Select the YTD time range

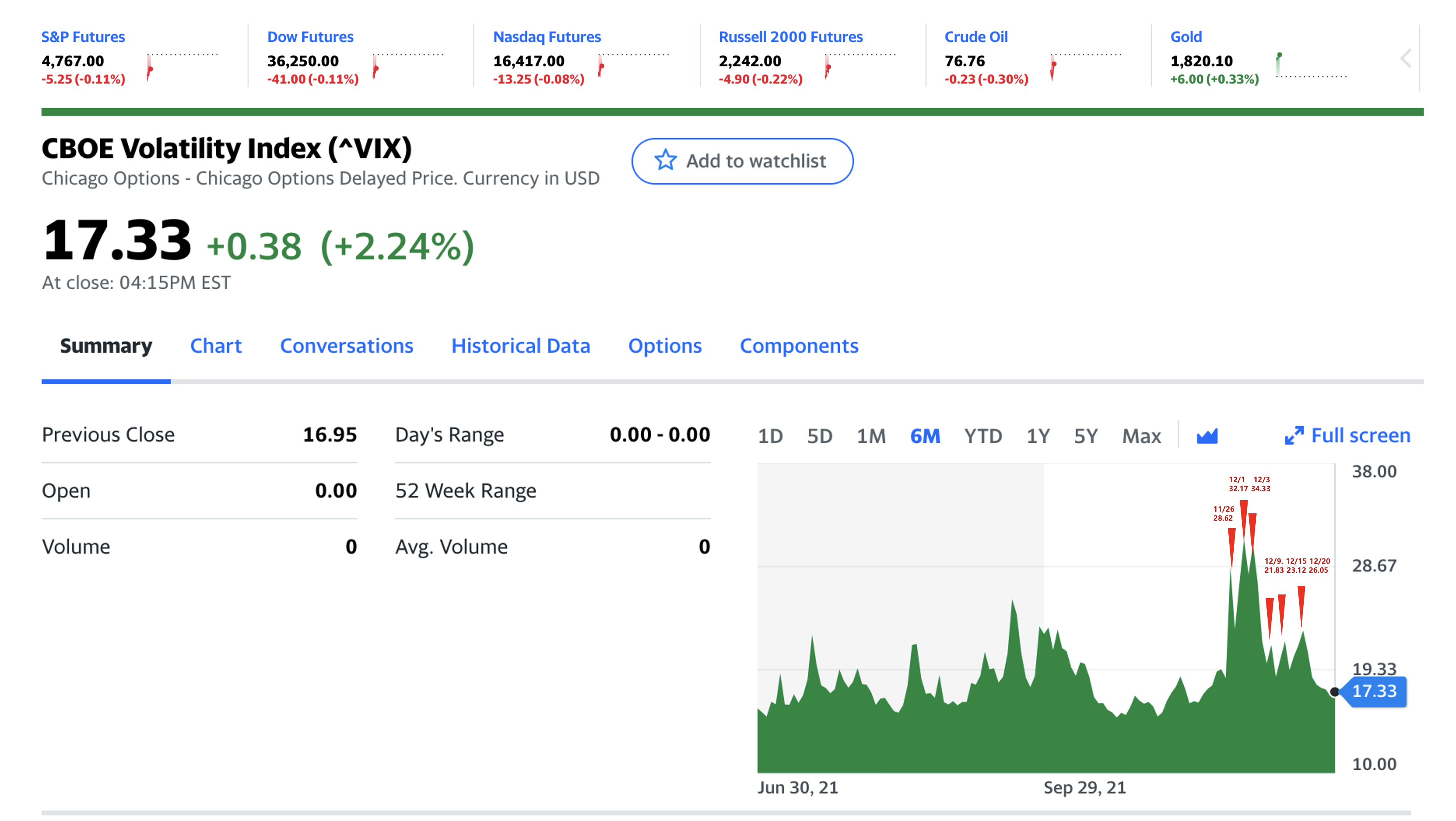tap(983, 436)
